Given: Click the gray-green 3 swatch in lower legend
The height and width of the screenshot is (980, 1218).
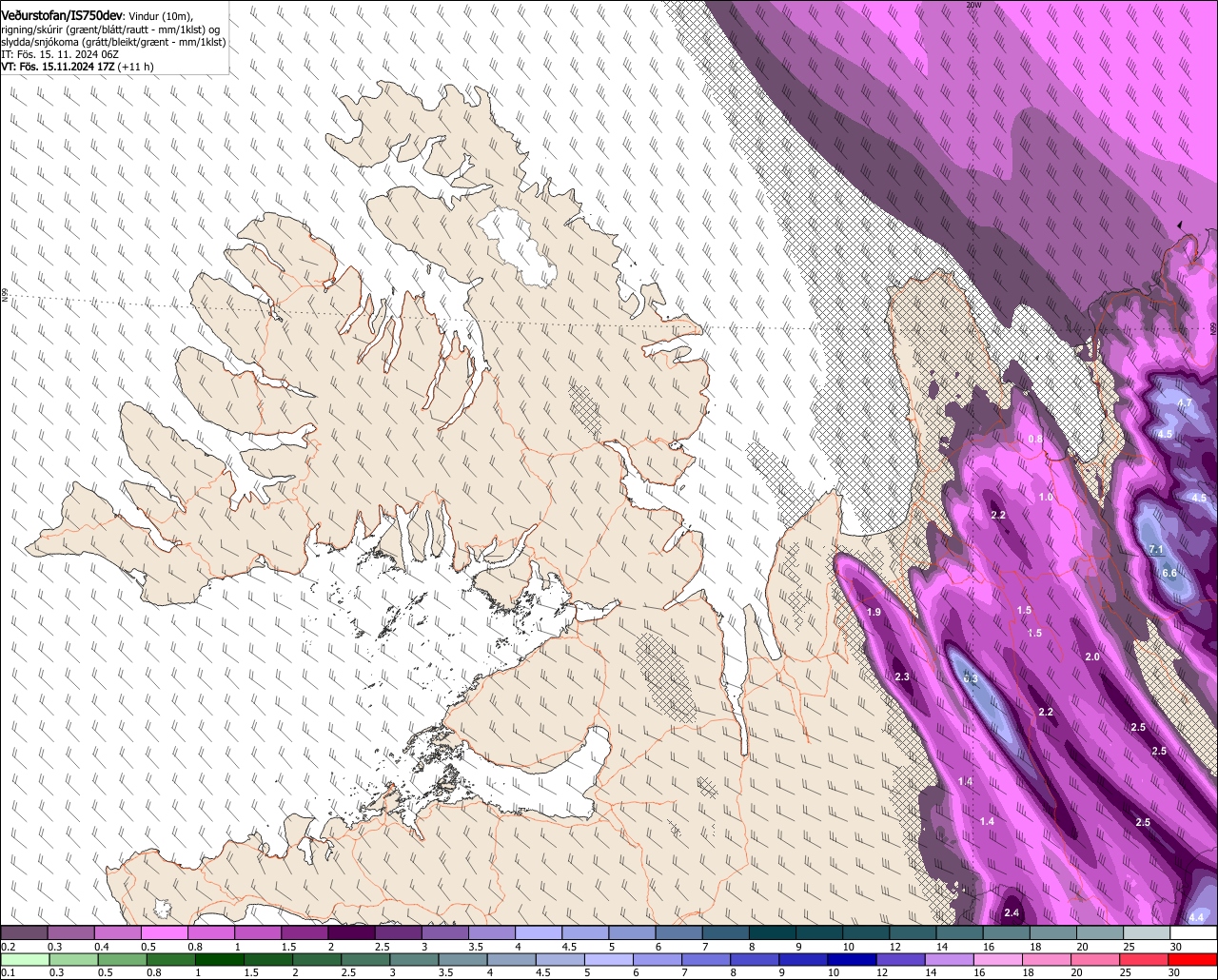Looking at the screenshot, I should tap(413, 959).
